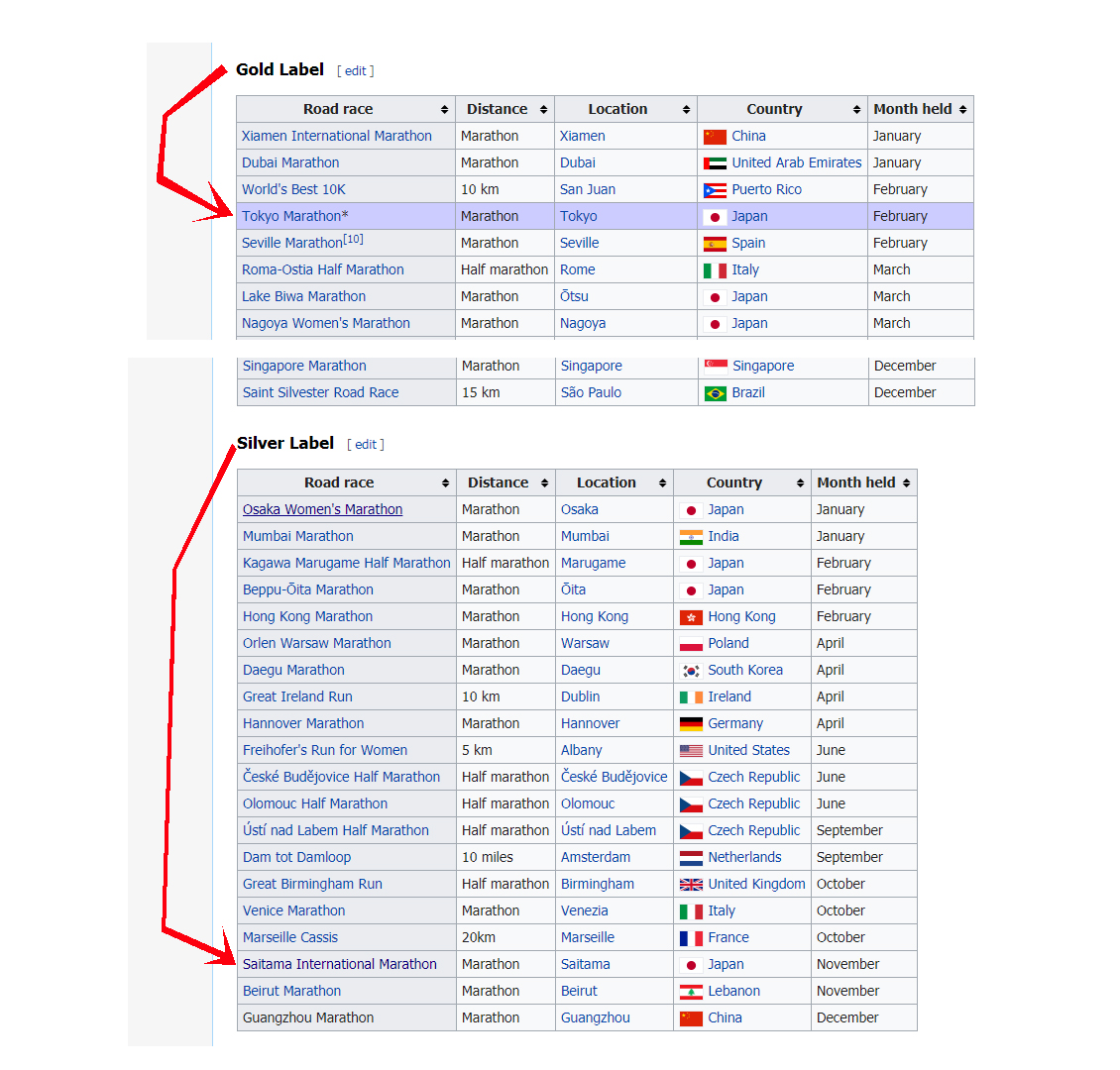Click the Brazil flag icon
The image size is (1120, 1070).
[715, 393]
